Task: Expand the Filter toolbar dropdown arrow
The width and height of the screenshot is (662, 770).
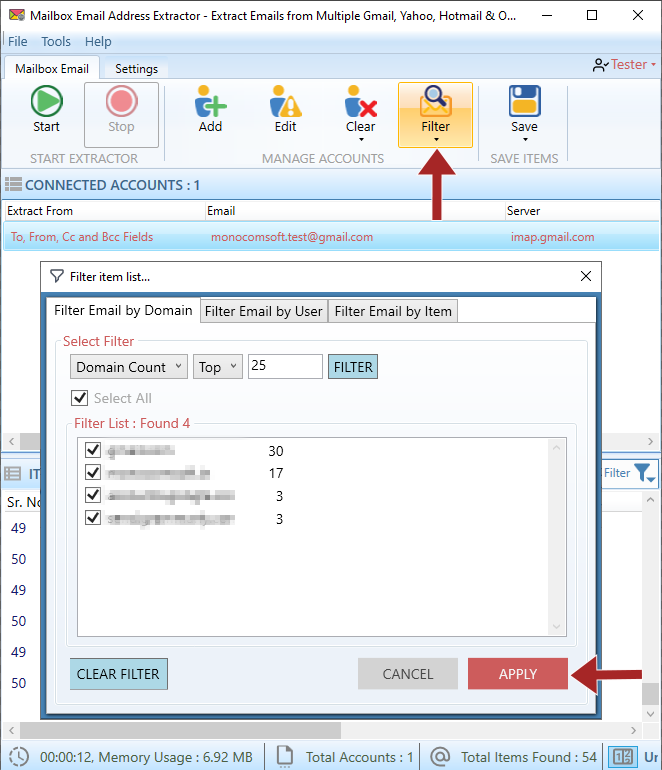Action: point(436,140)
